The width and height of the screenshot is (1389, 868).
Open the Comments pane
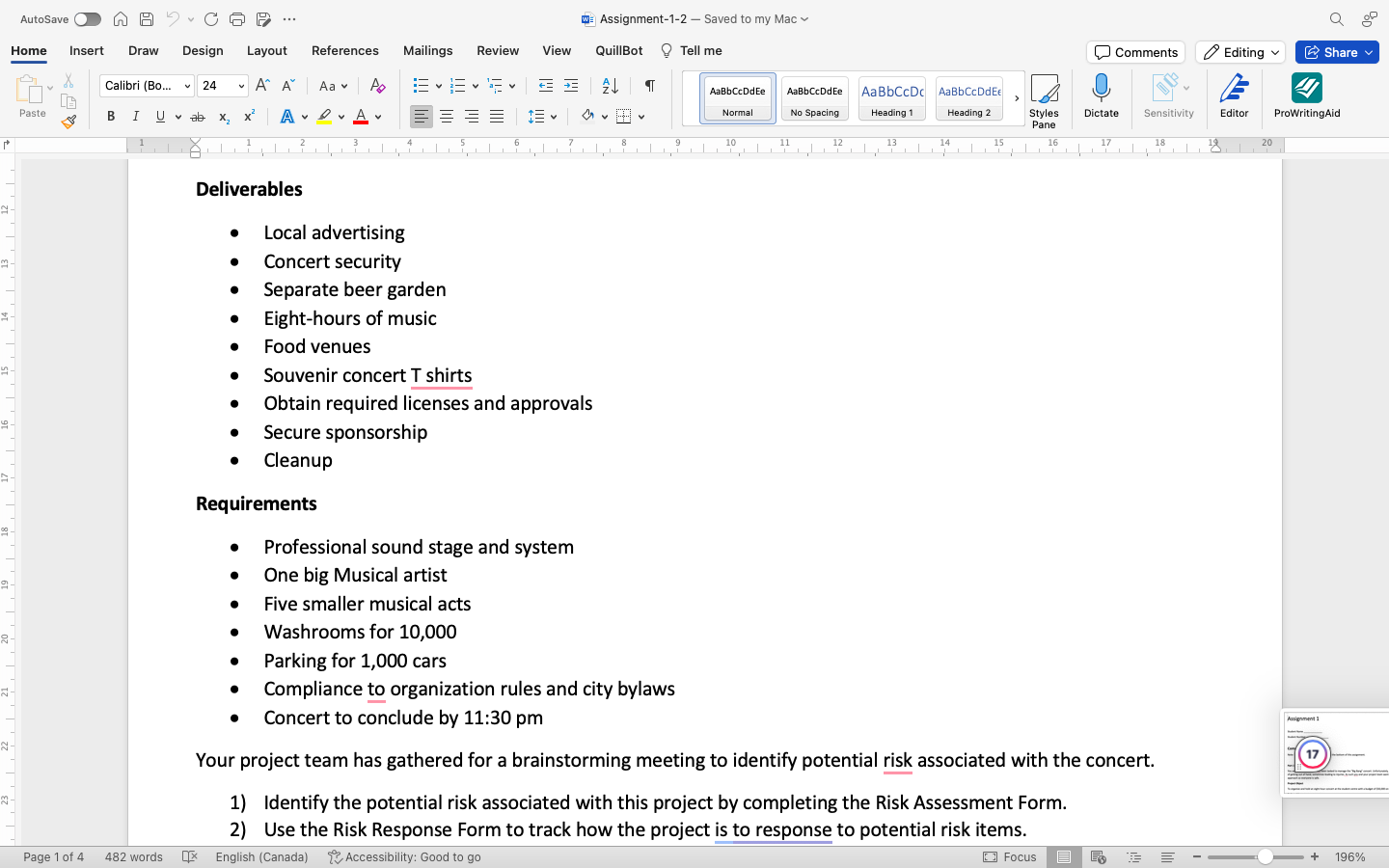(1135, 52)
